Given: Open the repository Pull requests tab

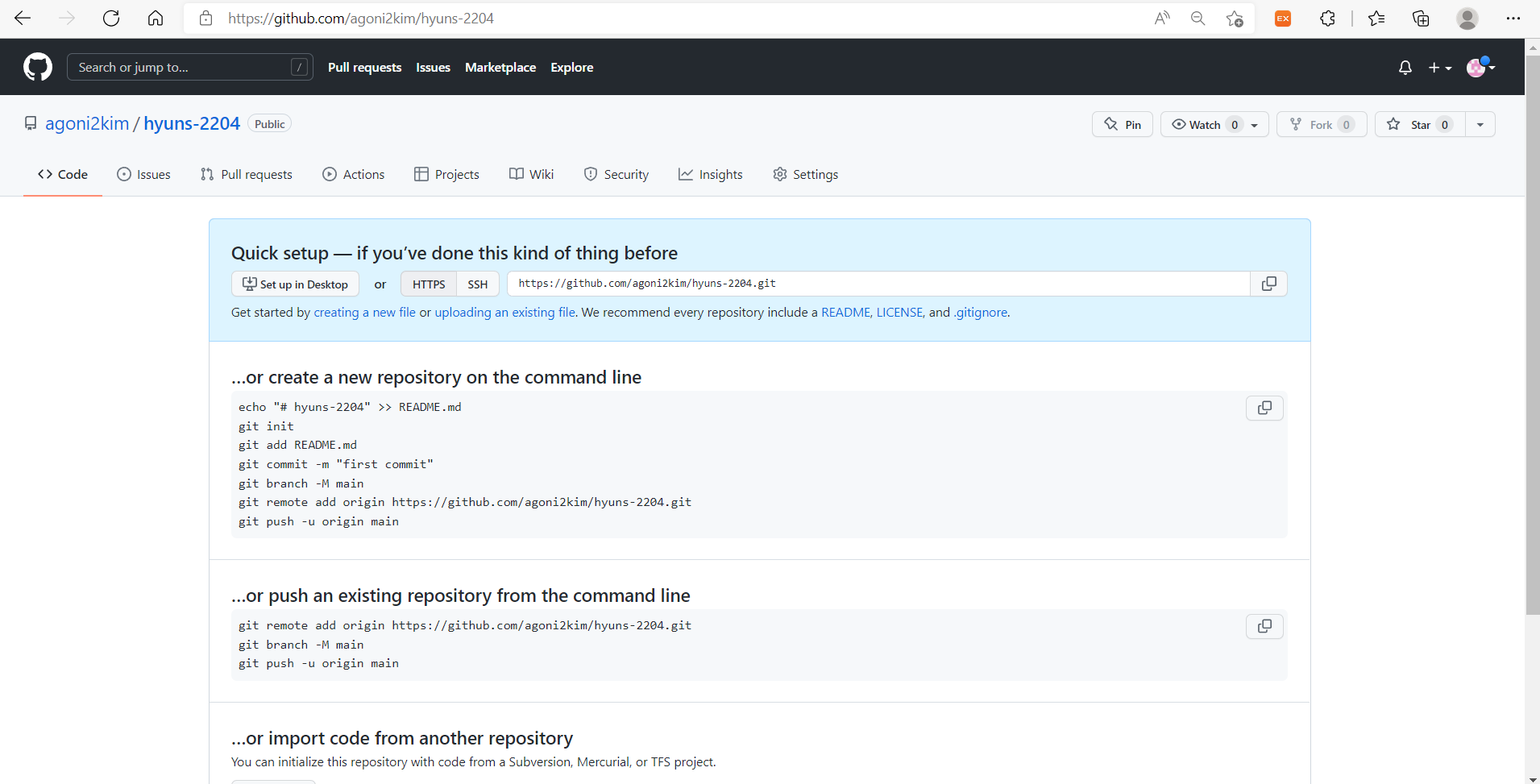Looking at the screenshot, I should click(x=247, y=174).
